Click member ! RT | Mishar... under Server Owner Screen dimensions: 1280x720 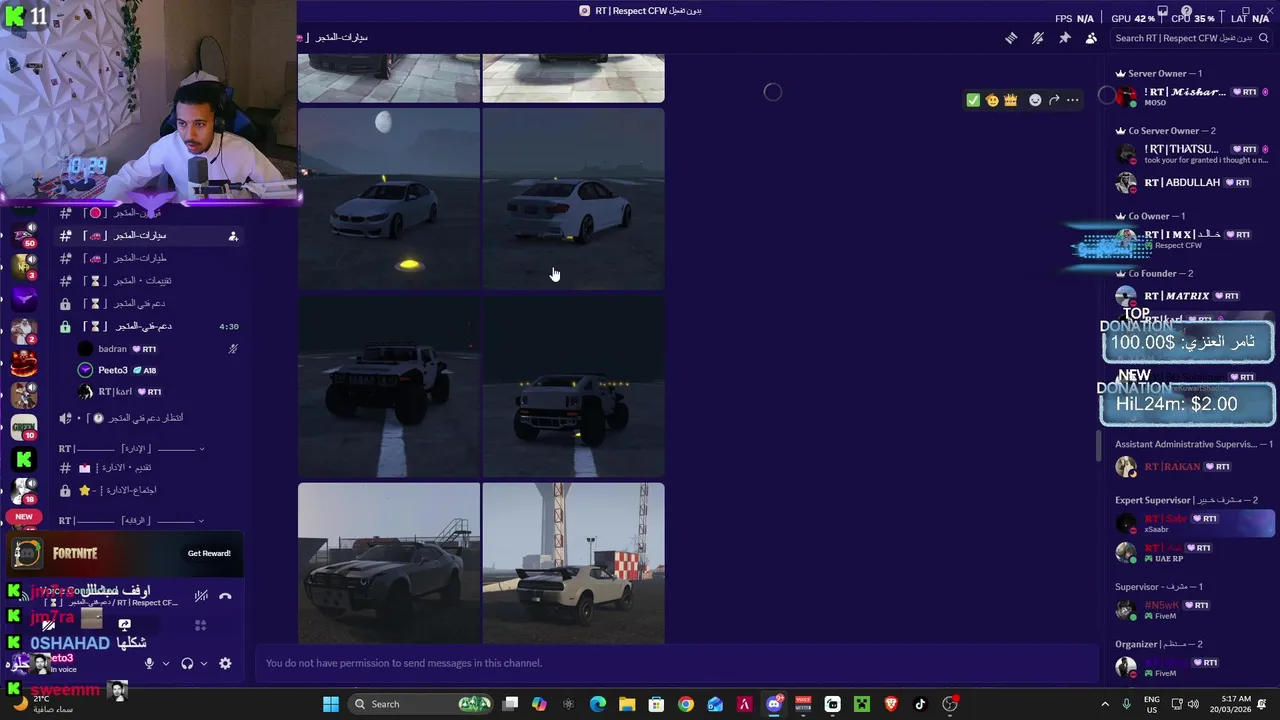point(1192,96)
